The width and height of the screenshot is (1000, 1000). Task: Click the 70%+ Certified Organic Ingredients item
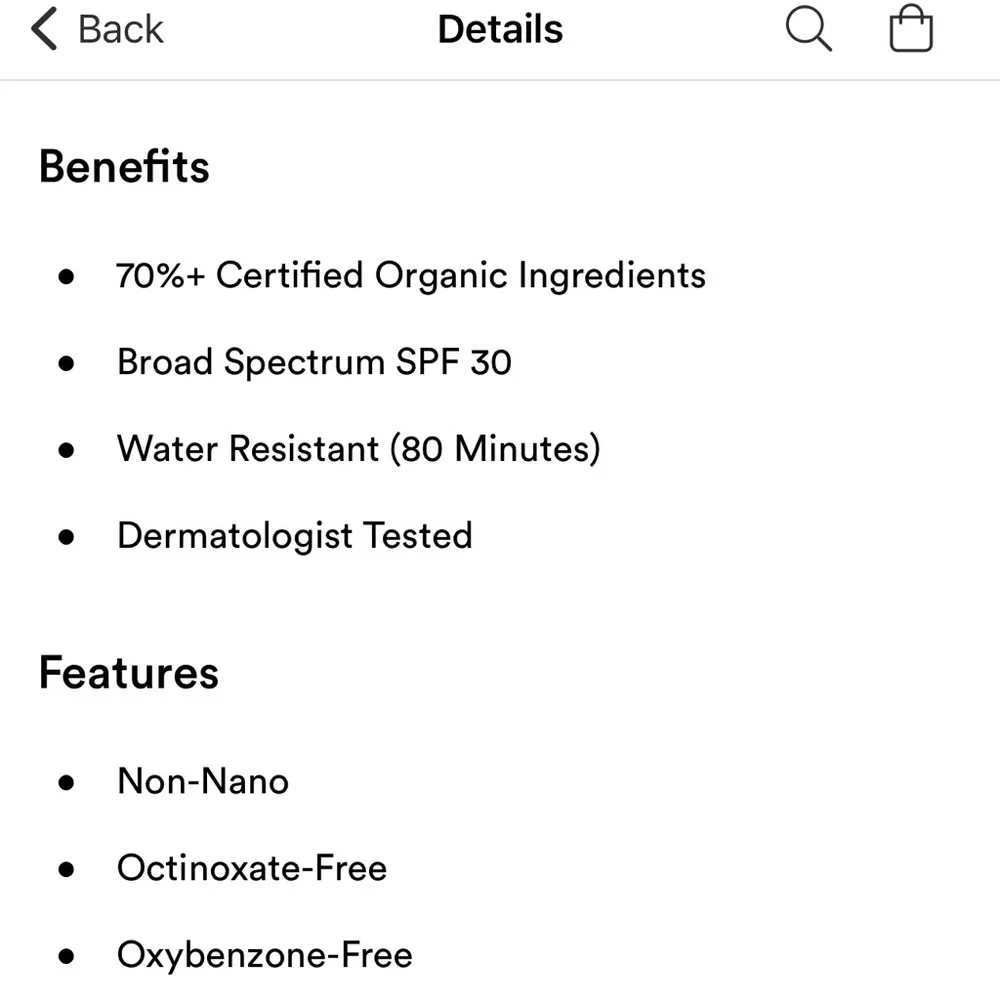pyautogui.click(x=411, y=275)
